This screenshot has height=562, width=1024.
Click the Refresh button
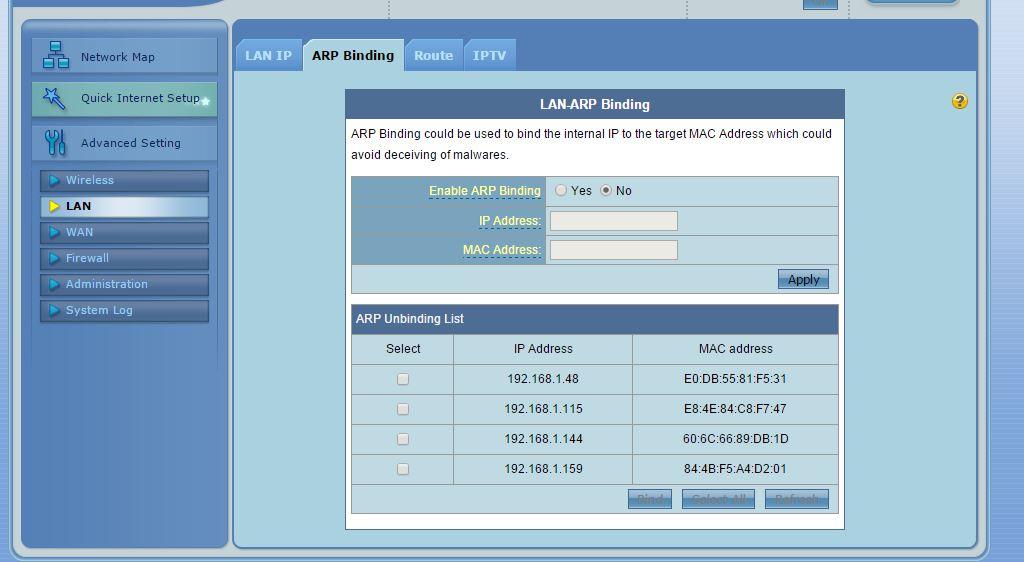pyautogui.click(x=797, y=499)
